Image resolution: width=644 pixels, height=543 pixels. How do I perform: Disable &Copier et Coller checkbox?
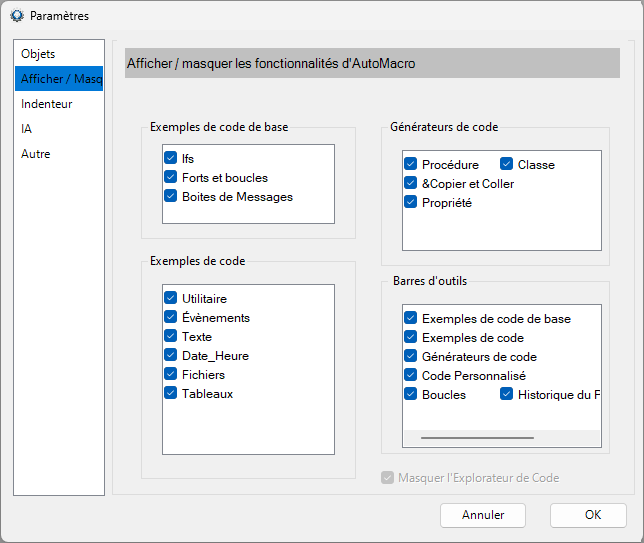coord(410,183)
